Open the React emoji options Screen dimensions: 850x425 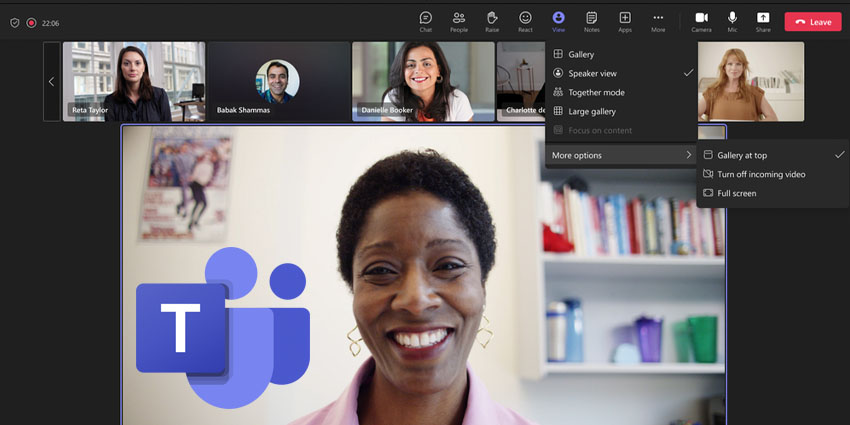[x=525, y=22]
